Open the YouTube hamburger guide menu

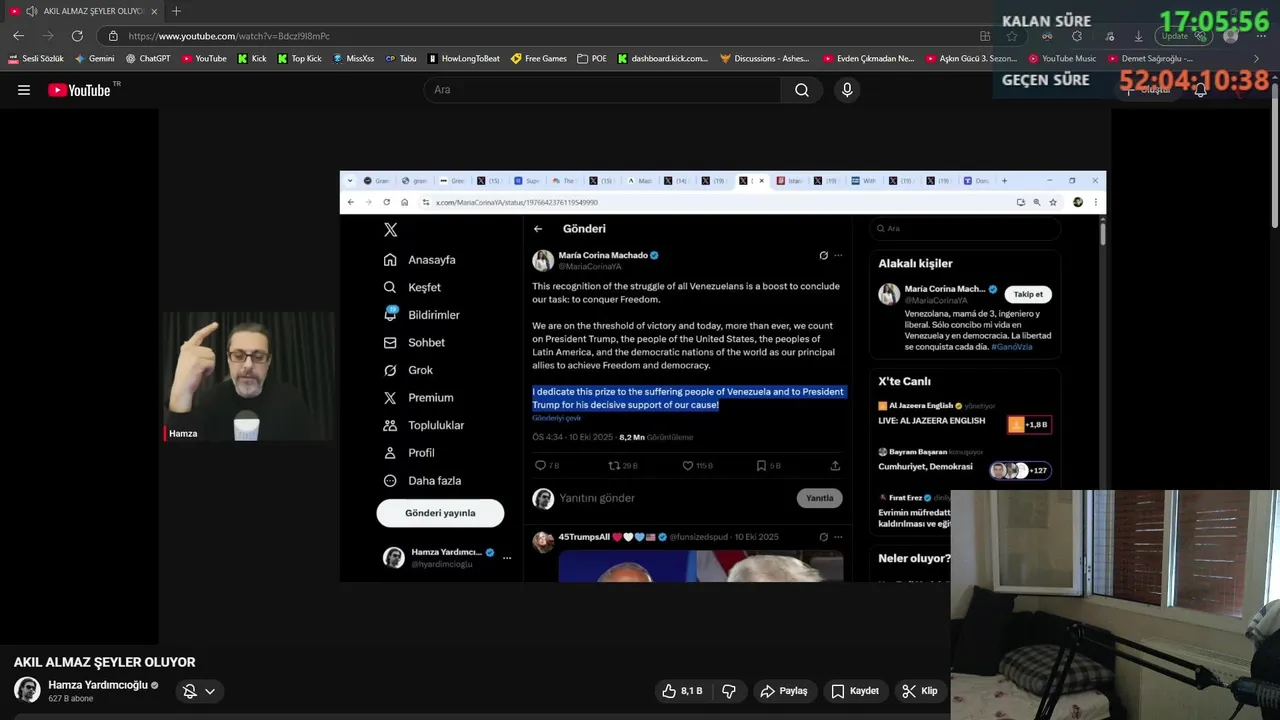coord(24,90)
